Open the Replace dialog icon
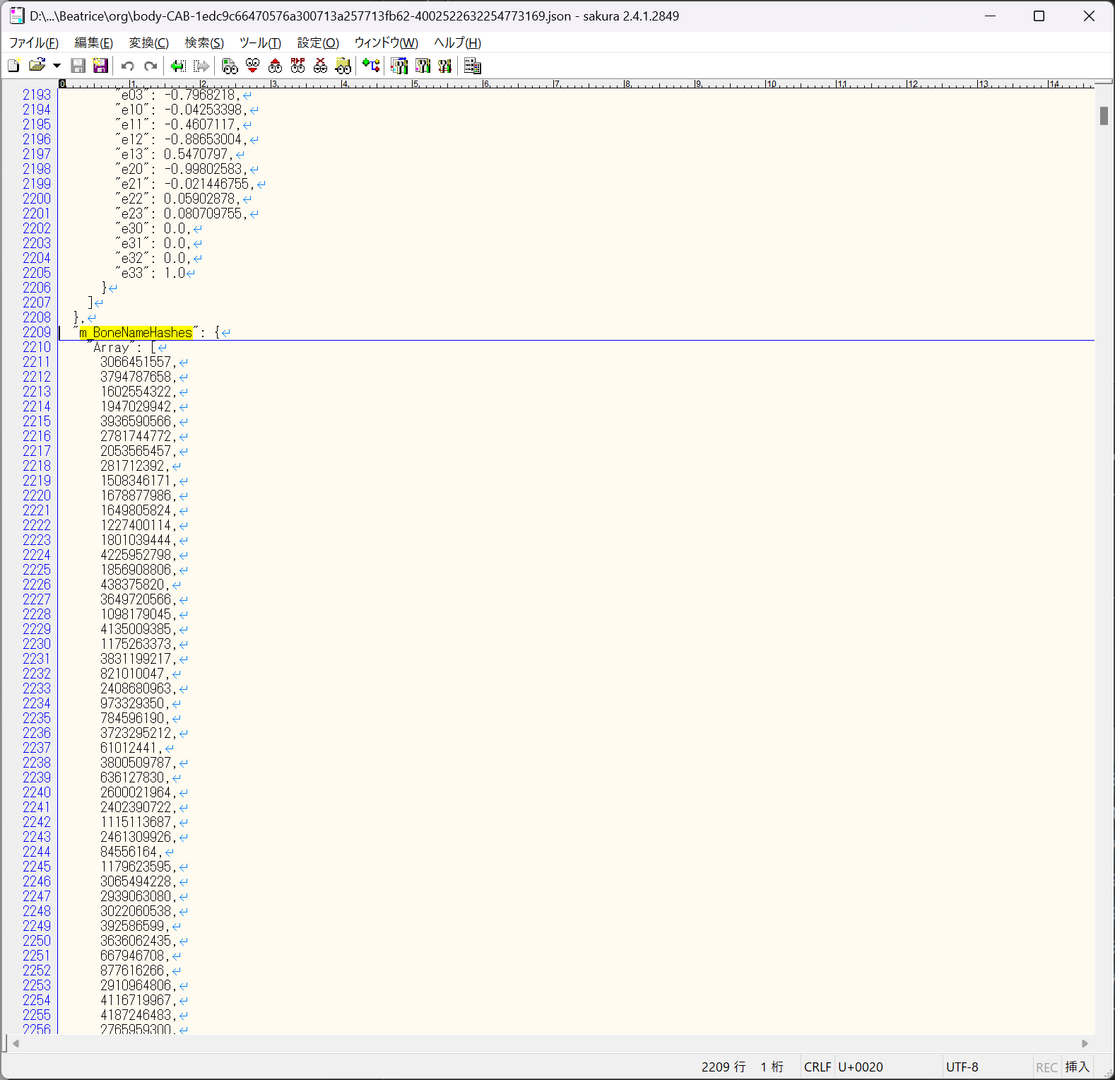 click(x=298, y=66)
